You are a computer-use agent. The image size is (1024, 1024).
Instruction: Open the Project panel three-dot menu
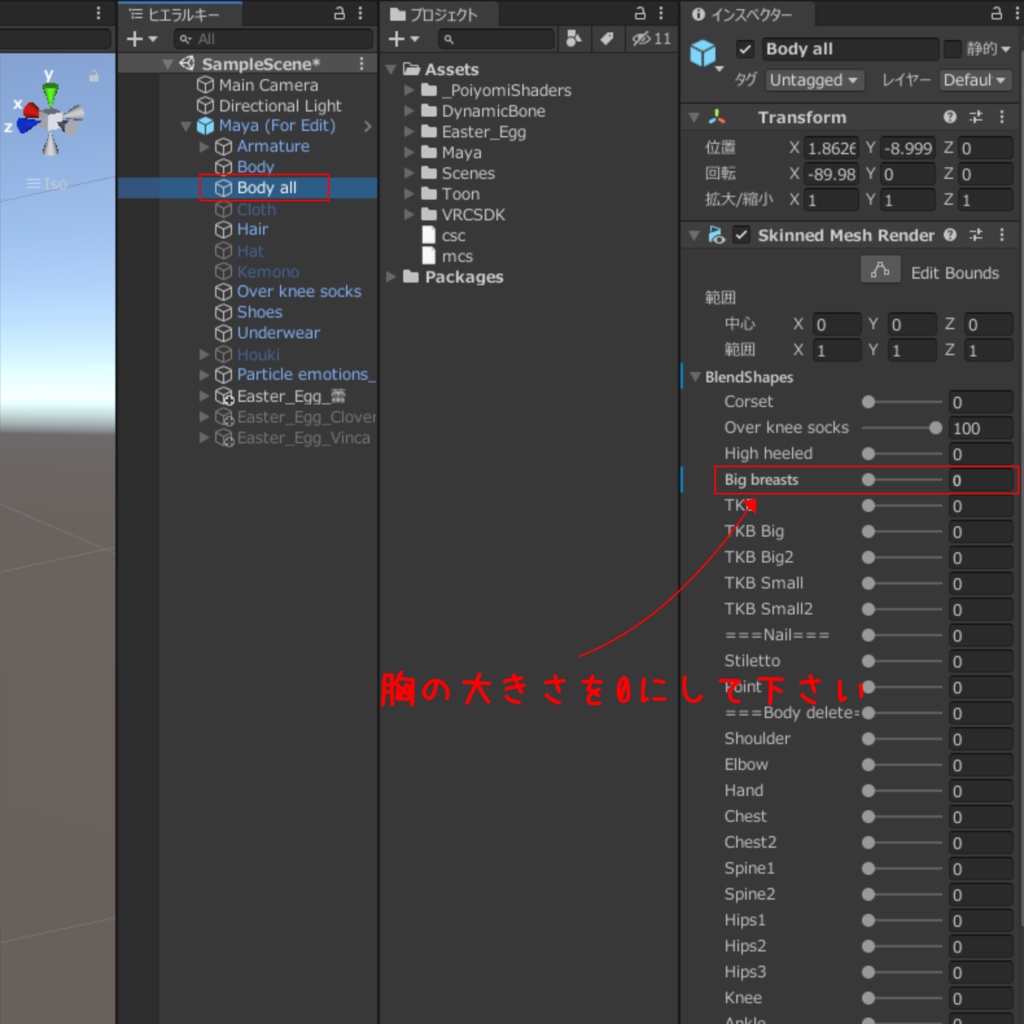661,13
